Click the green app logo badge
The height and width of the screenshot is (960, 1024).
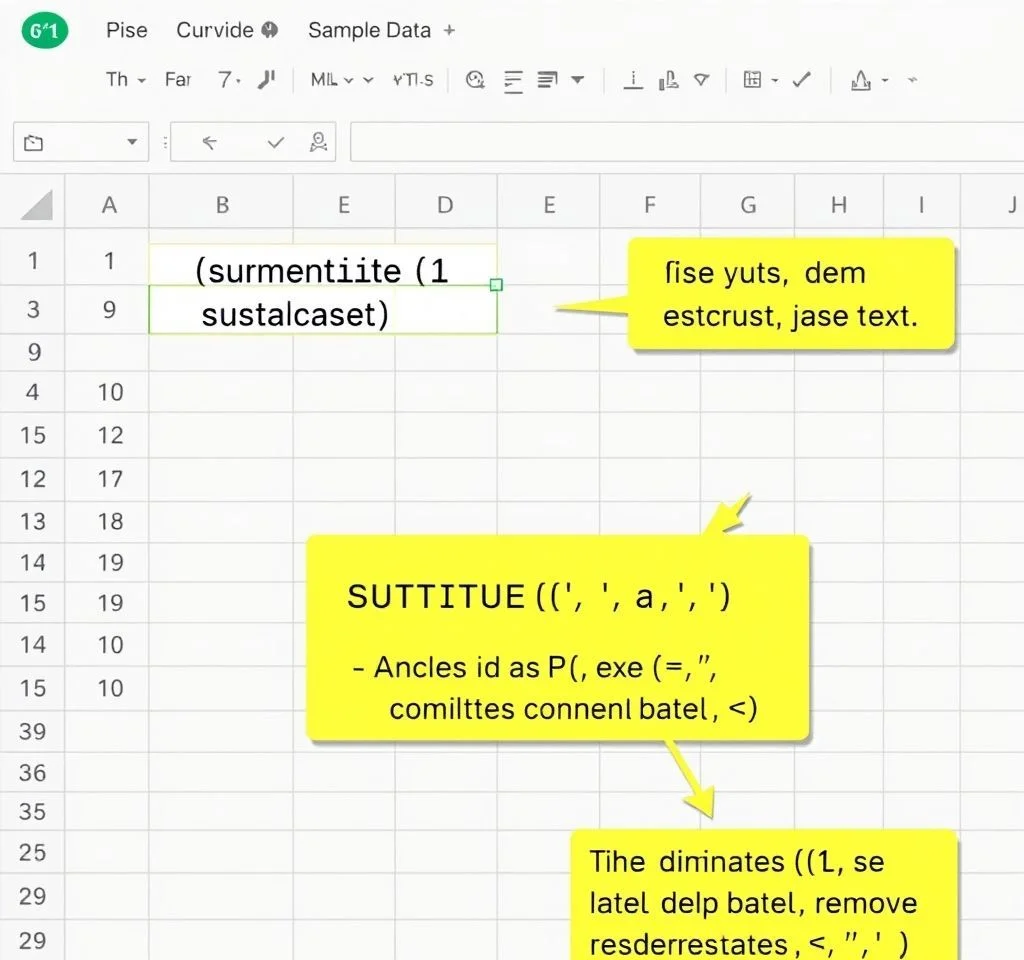click(x=43, y=30)
